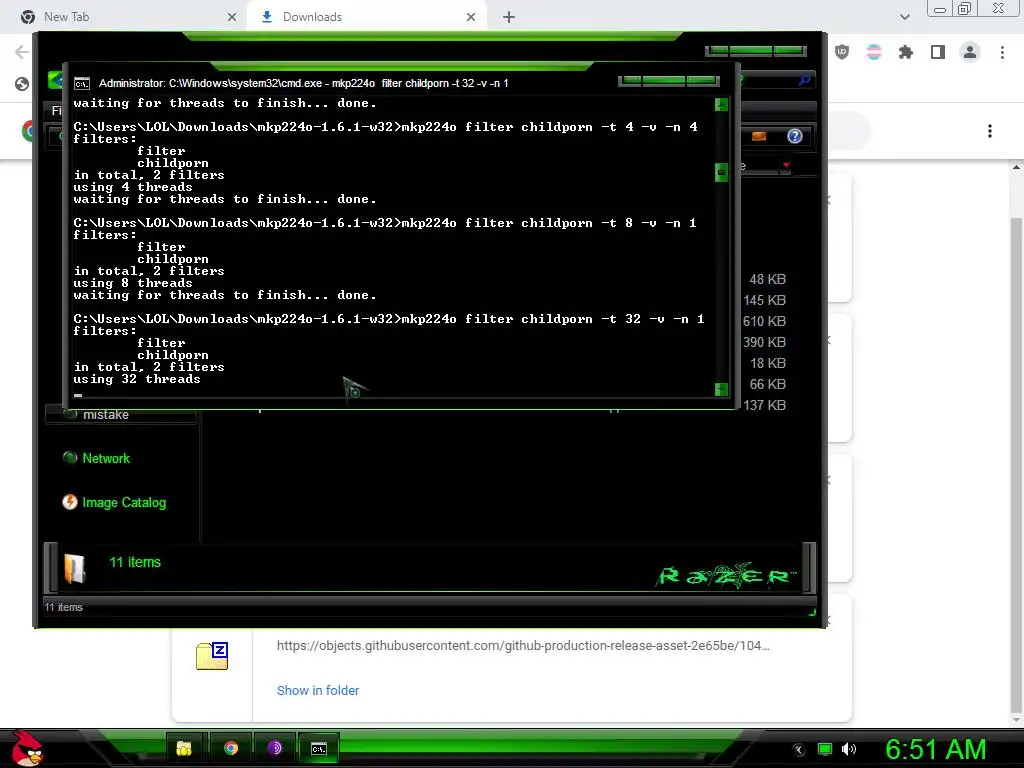
Task: Select the 18 KB file size entry
Action: tap(767, 363)
